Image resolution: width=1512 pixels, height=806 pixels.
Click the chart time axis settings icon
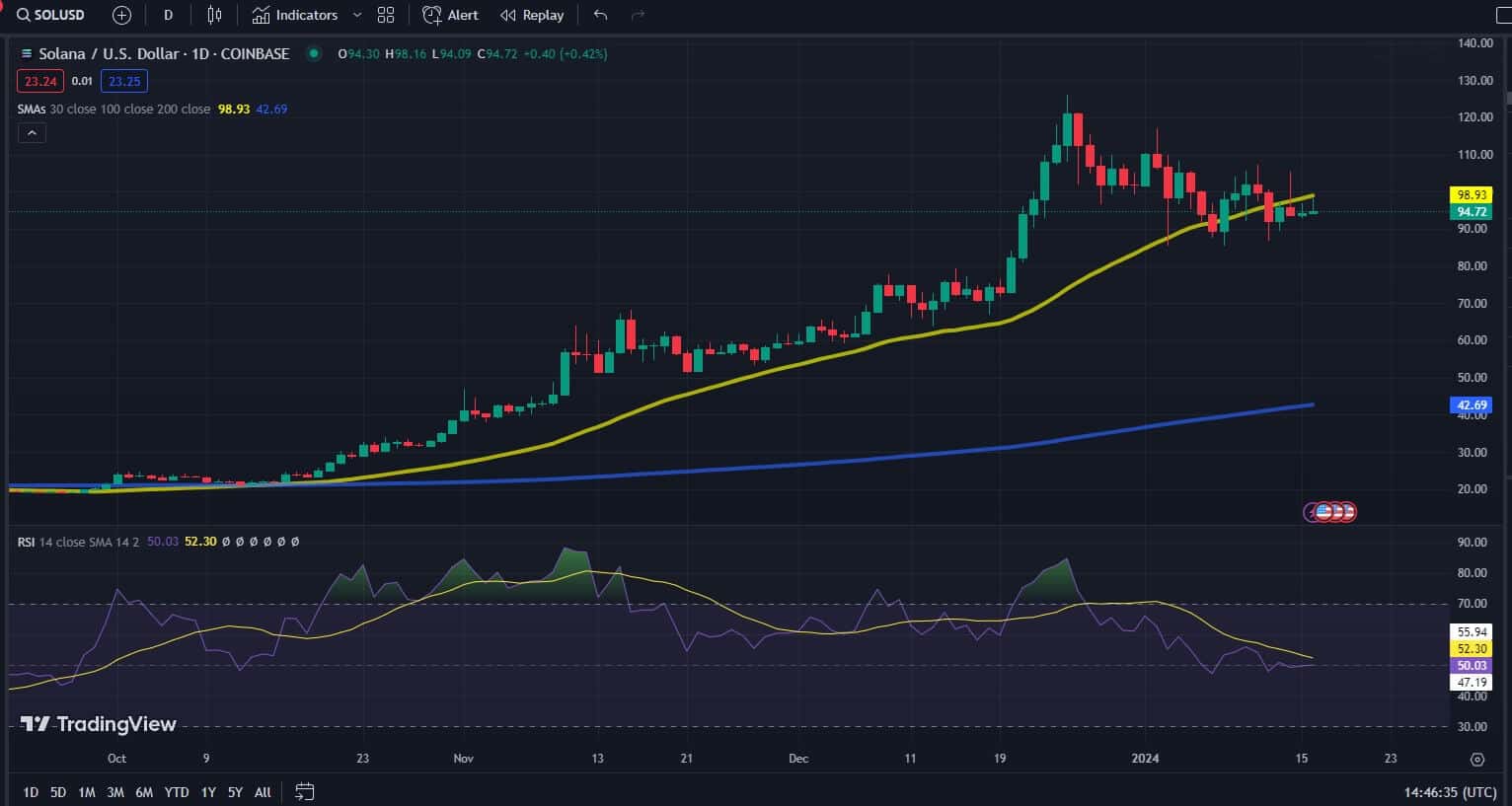1477,759
